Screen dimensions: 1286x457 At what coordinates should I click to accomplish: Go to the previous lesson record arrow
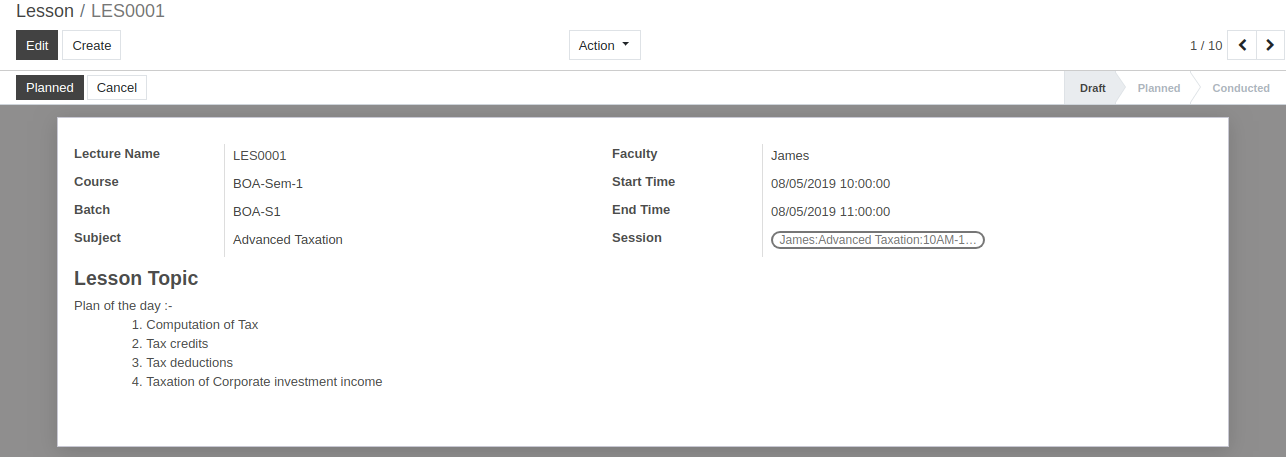click(1242, 45)
